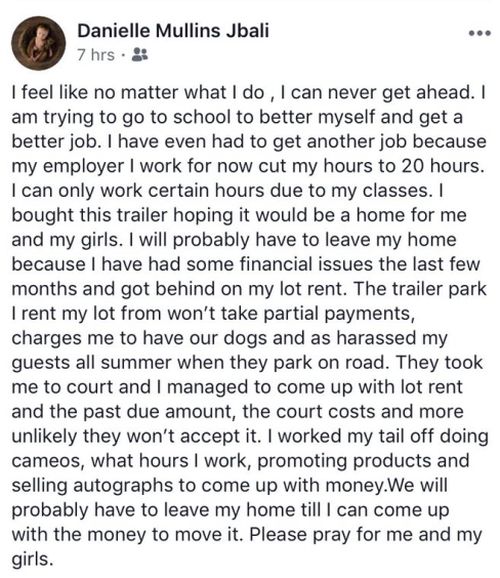Viewport: 500px width, 578px height.
Task: Click the 7 hrs post timestamp
Action: click(x=96, y=55)
